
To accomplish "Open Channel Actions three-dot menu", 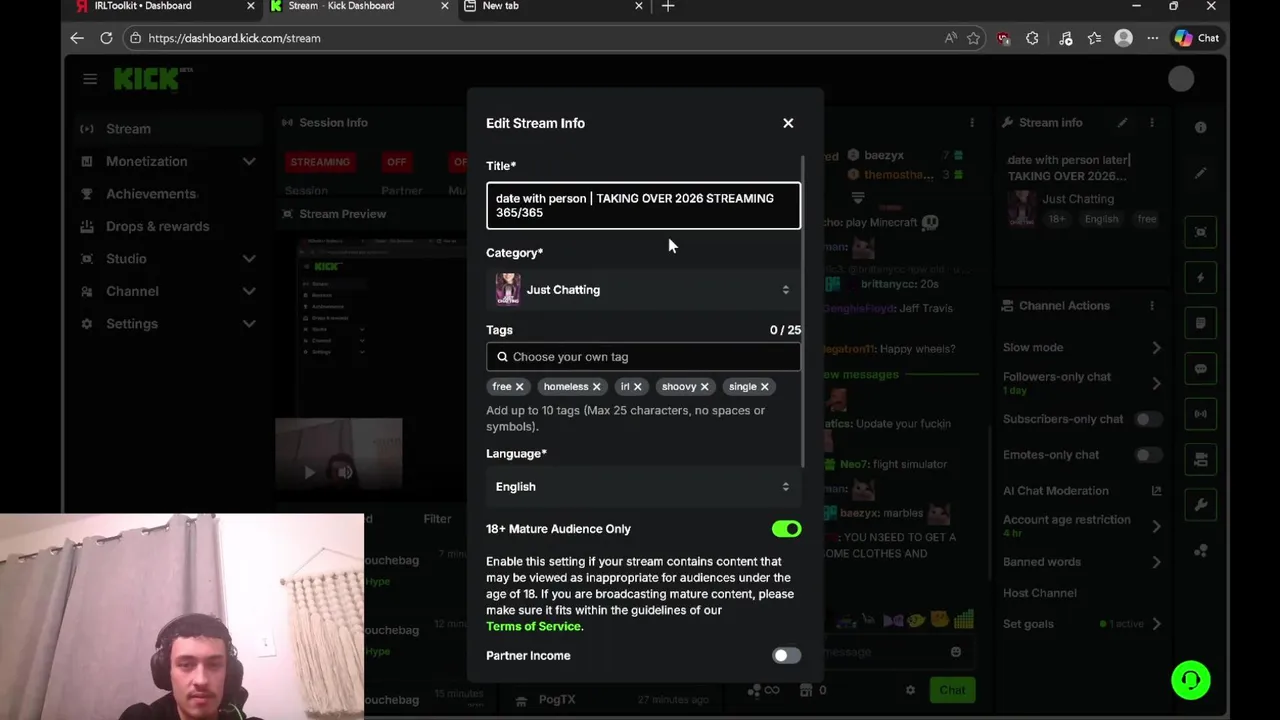I will (1152, 306).
